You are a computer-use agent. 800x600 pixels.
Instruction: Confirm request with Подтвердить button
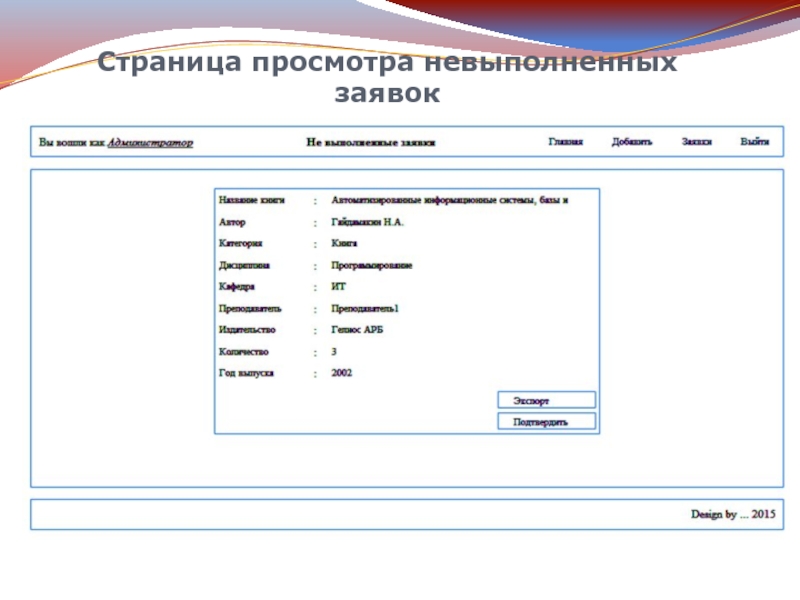pos(546,421)
